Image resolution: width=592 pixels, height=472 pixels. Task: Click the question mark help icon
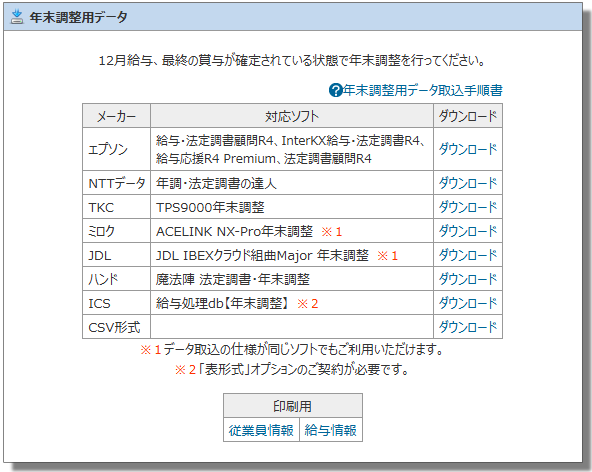[335, 91]
